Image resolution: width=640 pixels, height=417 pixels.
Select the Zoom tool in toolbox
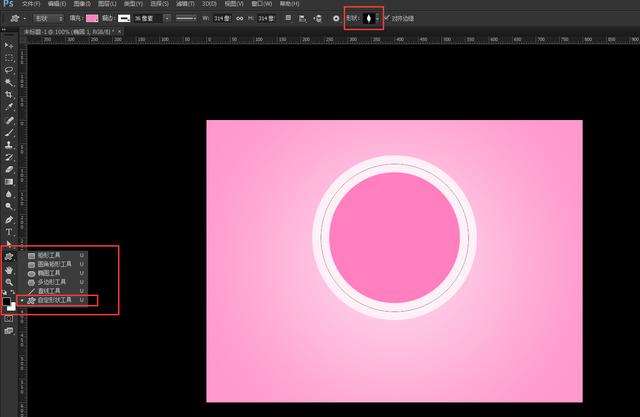coord(9,282)
